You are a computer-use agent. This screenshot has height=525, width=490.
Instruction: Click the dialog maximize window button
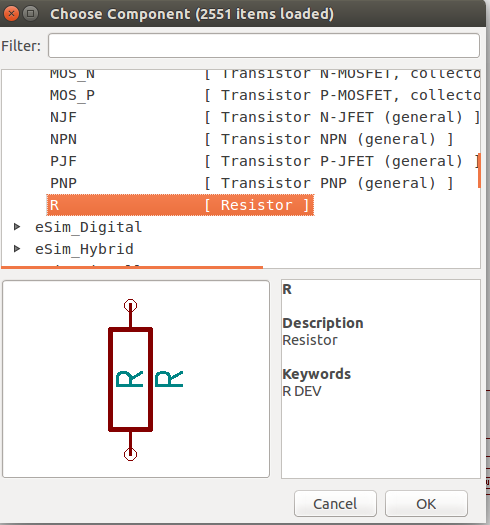pos(30,14)
